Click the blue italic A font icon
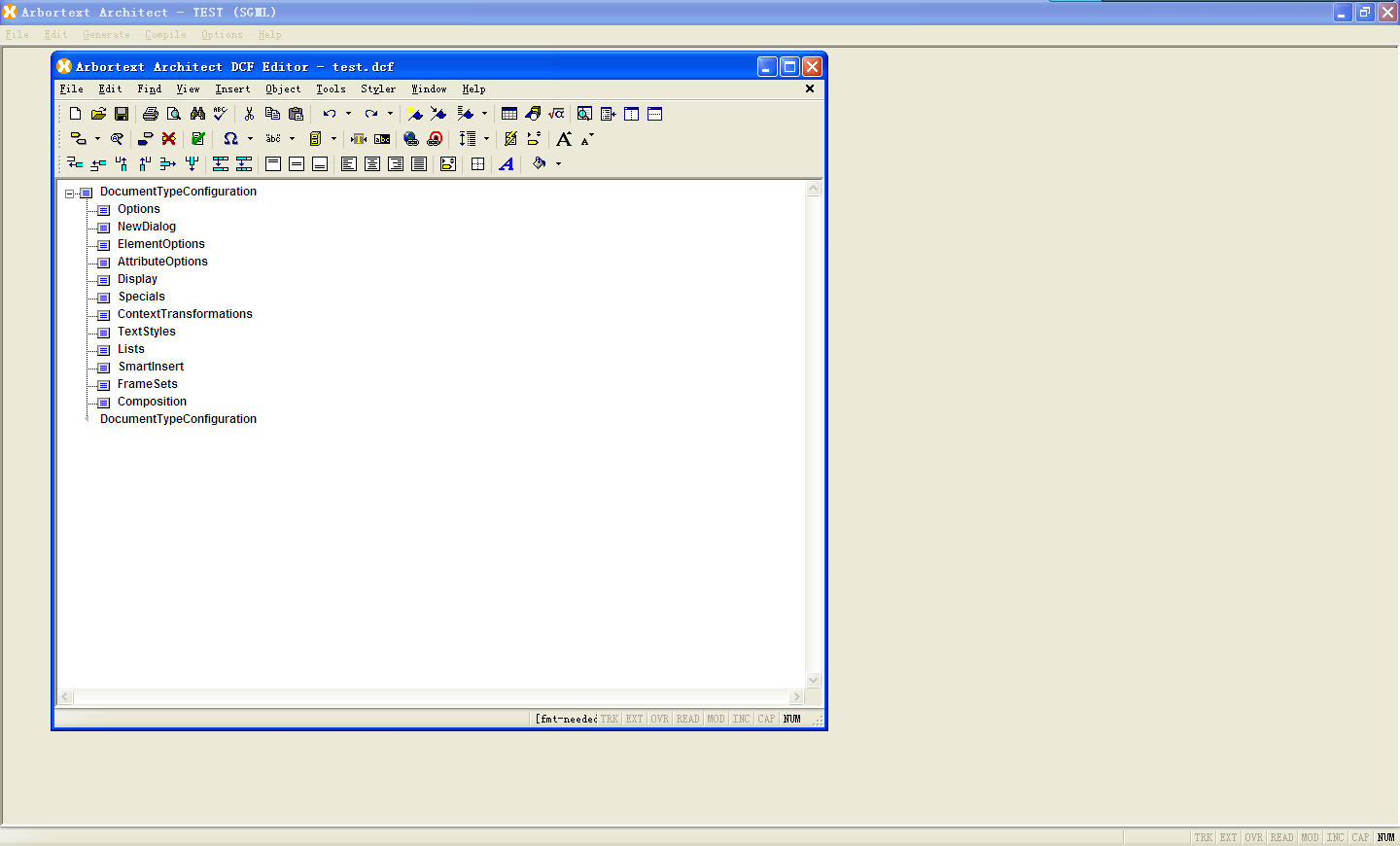The image size is (1400, 846). coord(507,164)
